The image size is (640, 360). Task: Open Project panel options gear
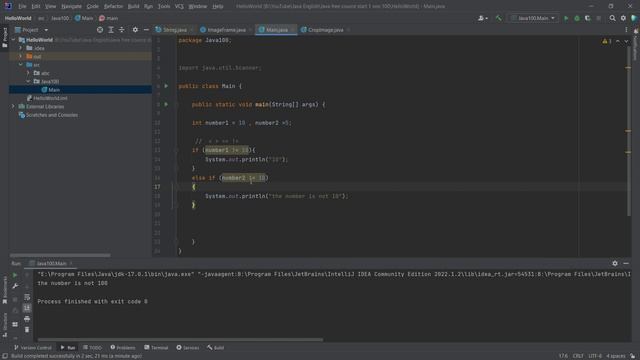pyautogui.click(x=135, y=30)
